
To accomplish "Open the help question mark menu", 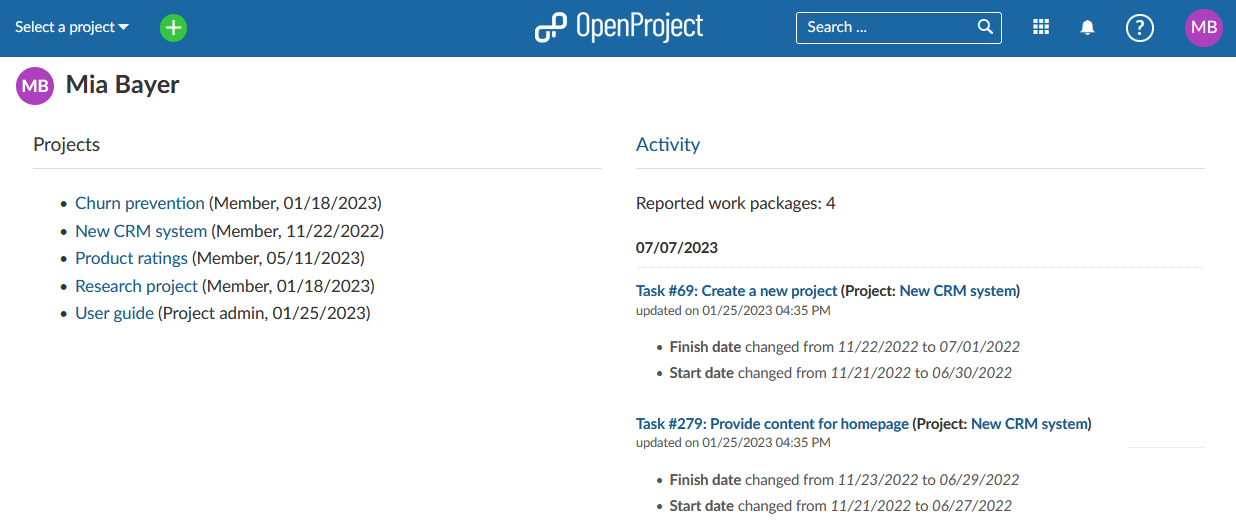I will (1140, 28).
